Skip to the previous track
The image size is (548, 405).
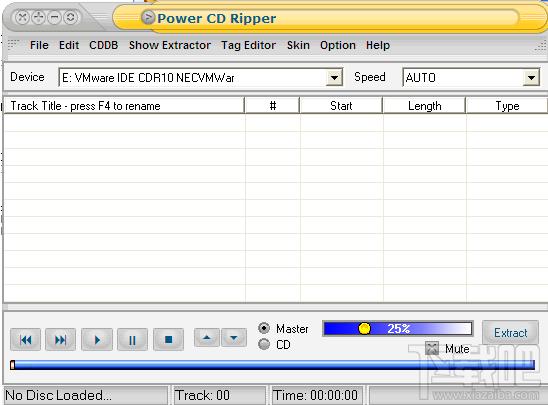(x=26, y=339)
